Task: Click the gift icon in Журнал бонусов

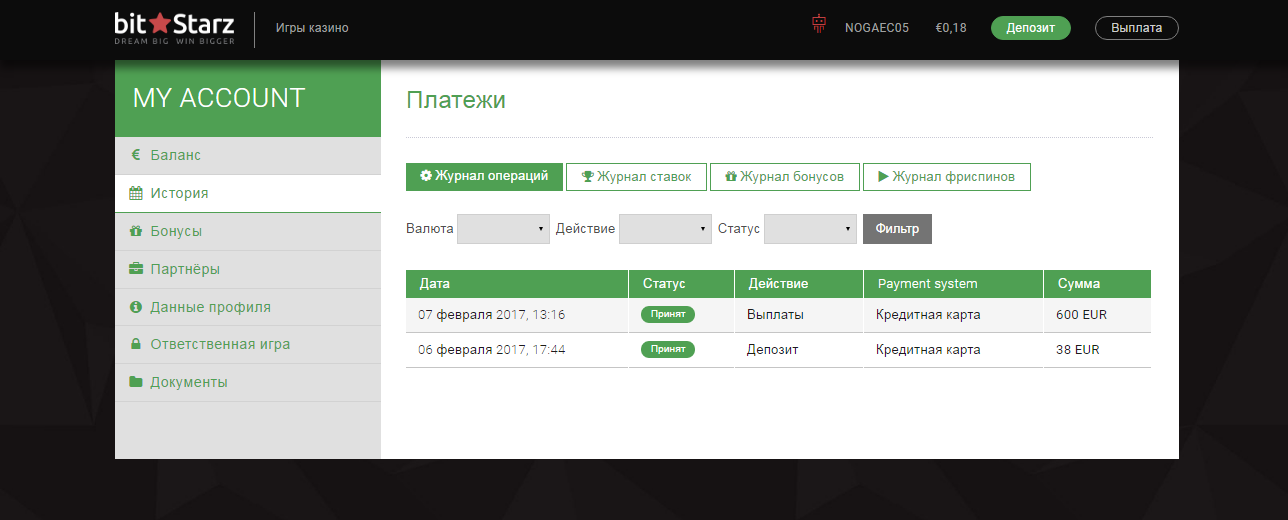Action: [x=731, y=177]
